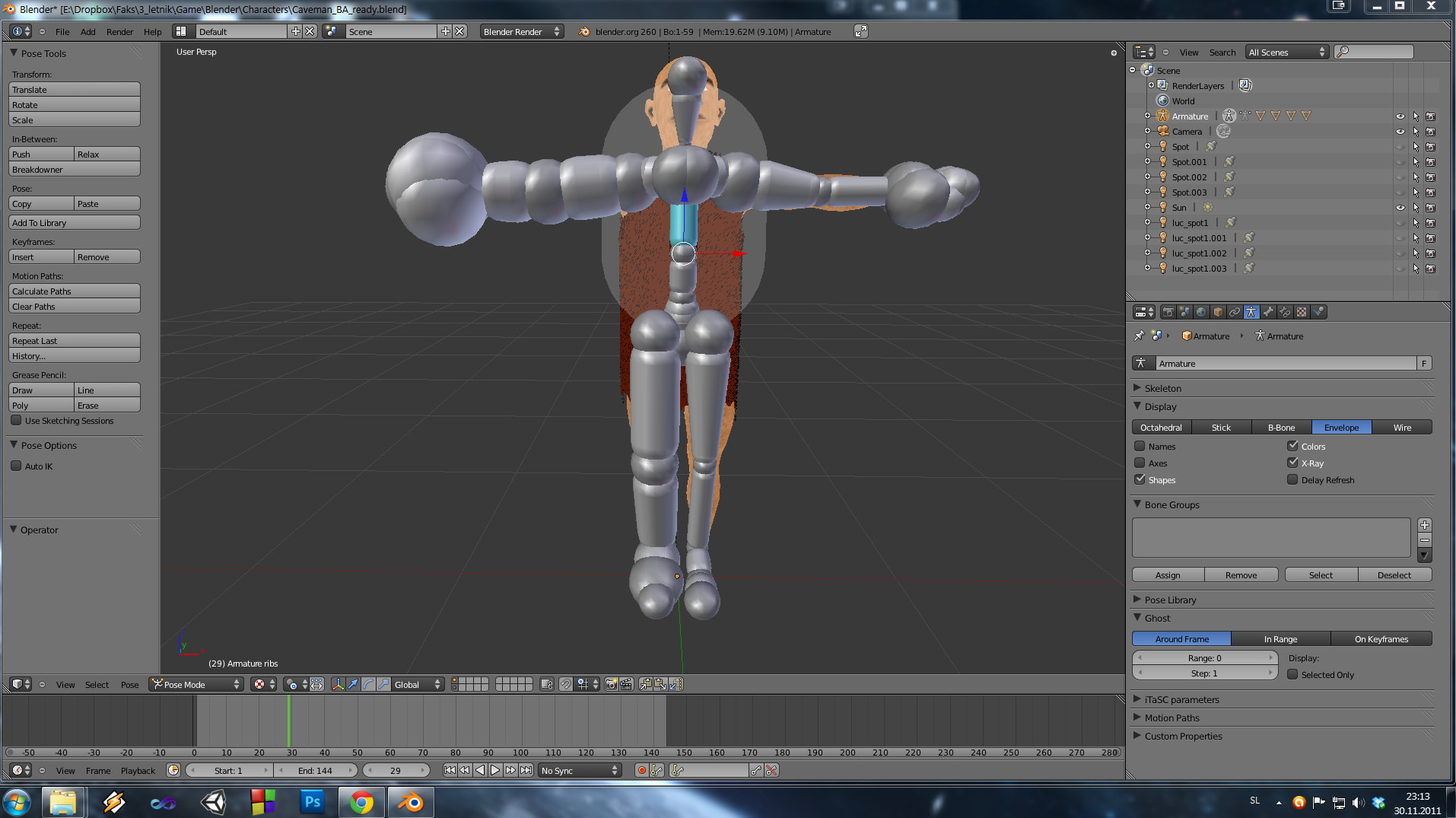
Task: Open the Bone Constraints tab icon
Action: (1285, 312)
